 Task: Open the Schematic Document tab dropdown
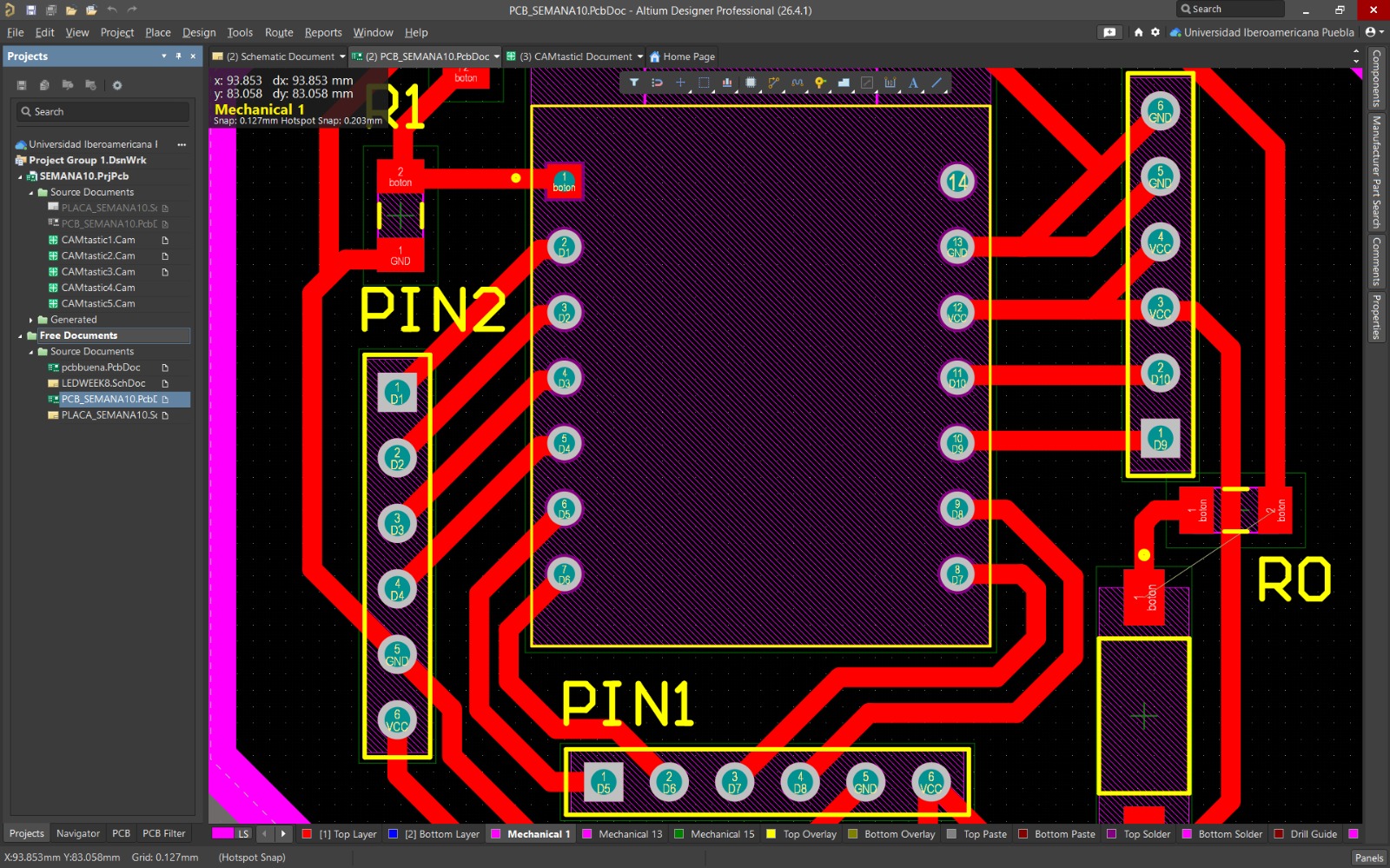(342, 56)
